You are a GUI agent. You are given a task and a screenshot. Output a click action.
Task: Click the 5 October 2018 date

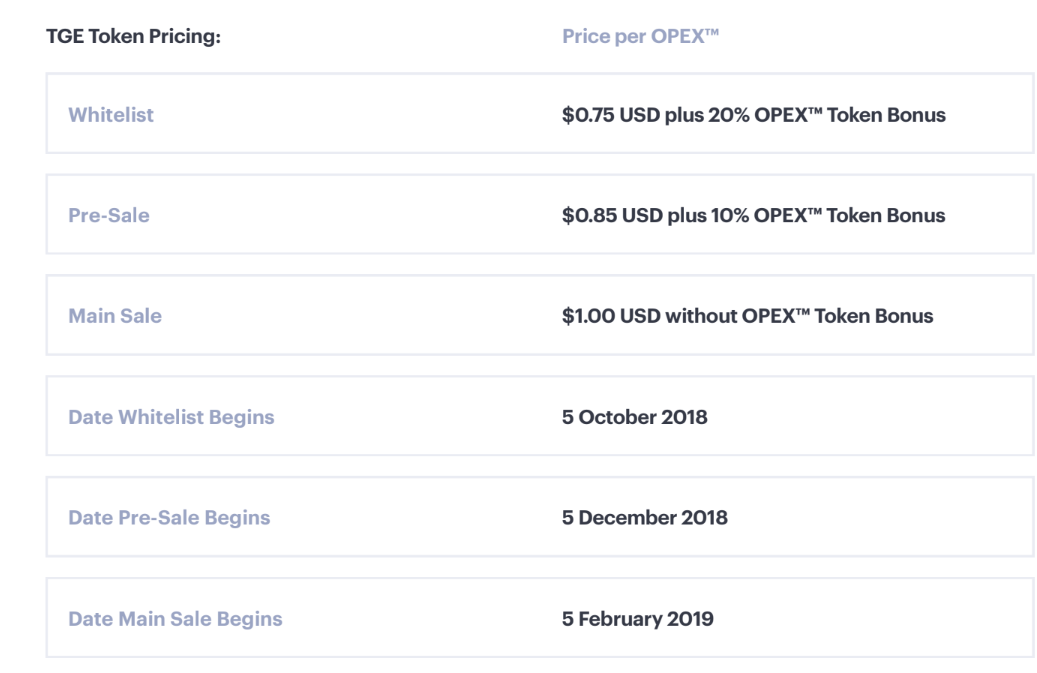pos(634,417)
